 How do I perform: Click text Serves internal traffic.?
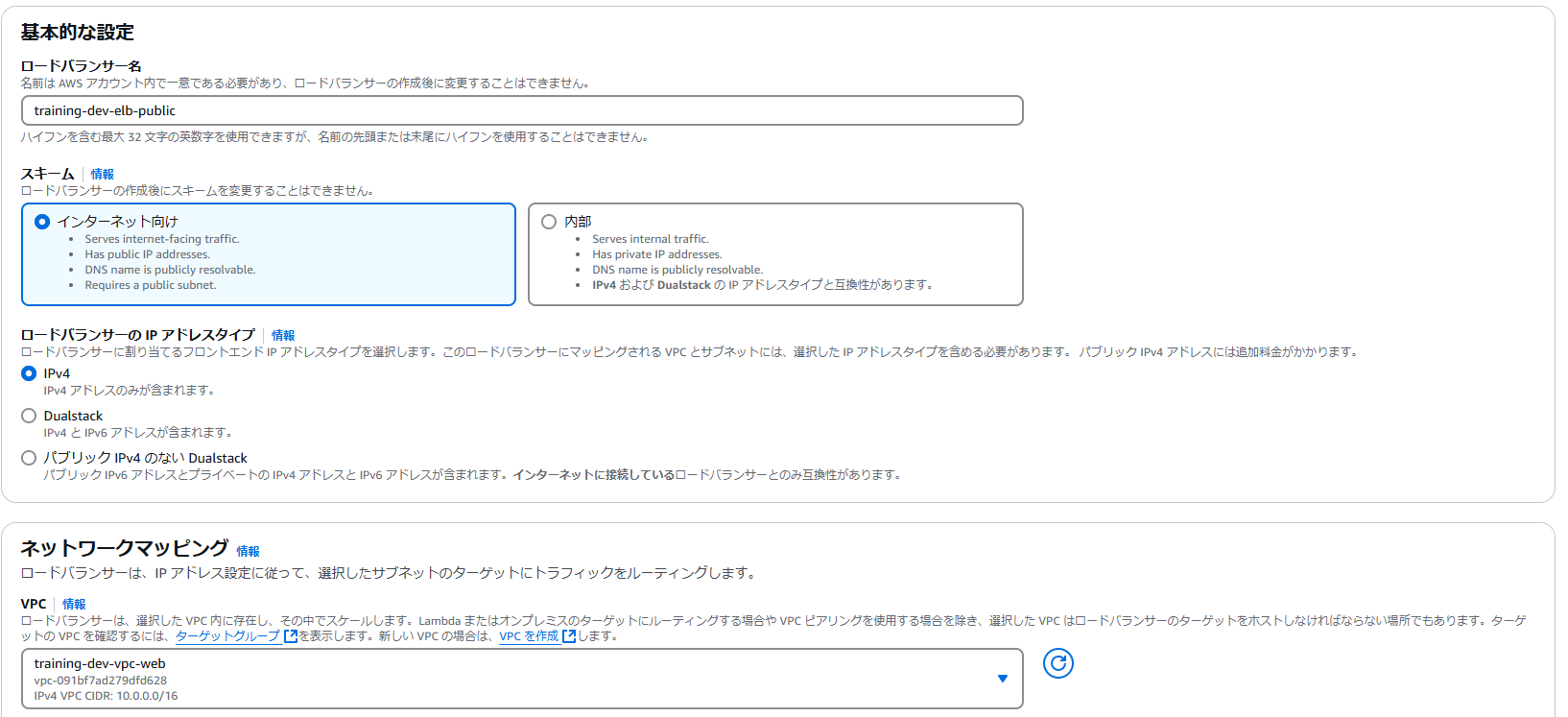tap(651, 239)
